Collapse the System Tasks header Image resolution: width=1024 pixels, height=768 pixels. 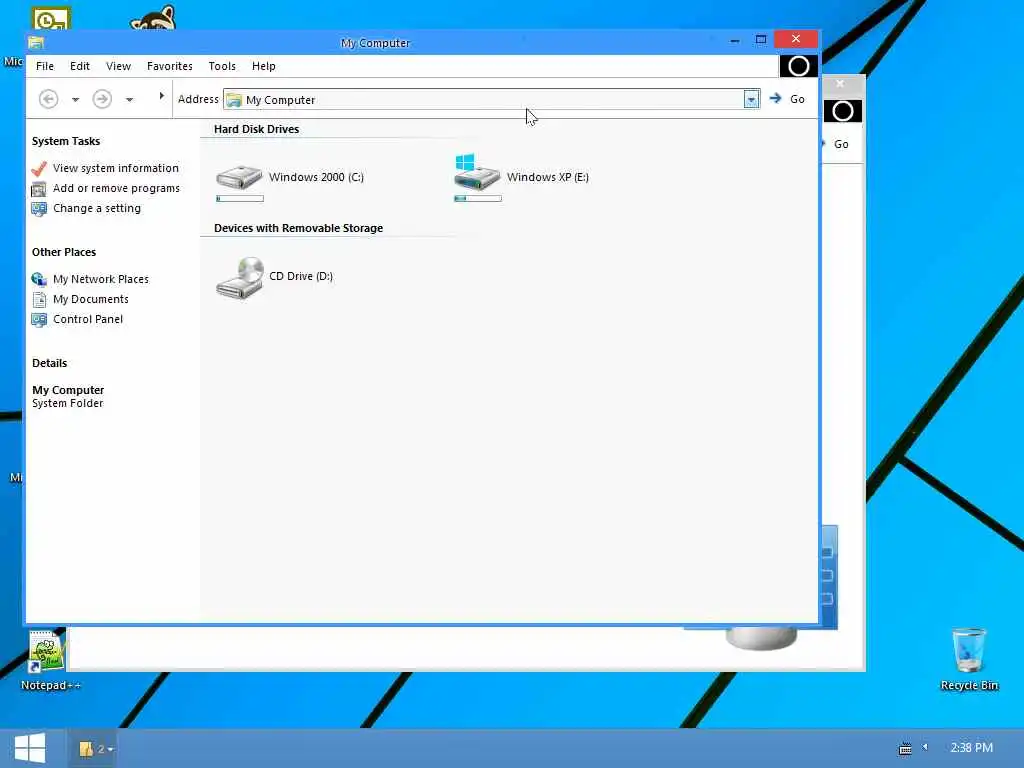point(66,141)
